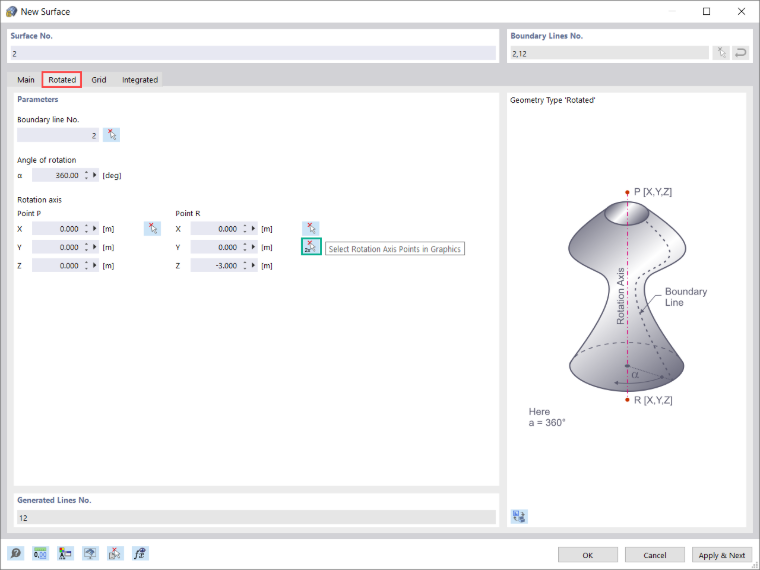Click the Point P Y coordinate field
760x570 pixels.
point(57,247)
